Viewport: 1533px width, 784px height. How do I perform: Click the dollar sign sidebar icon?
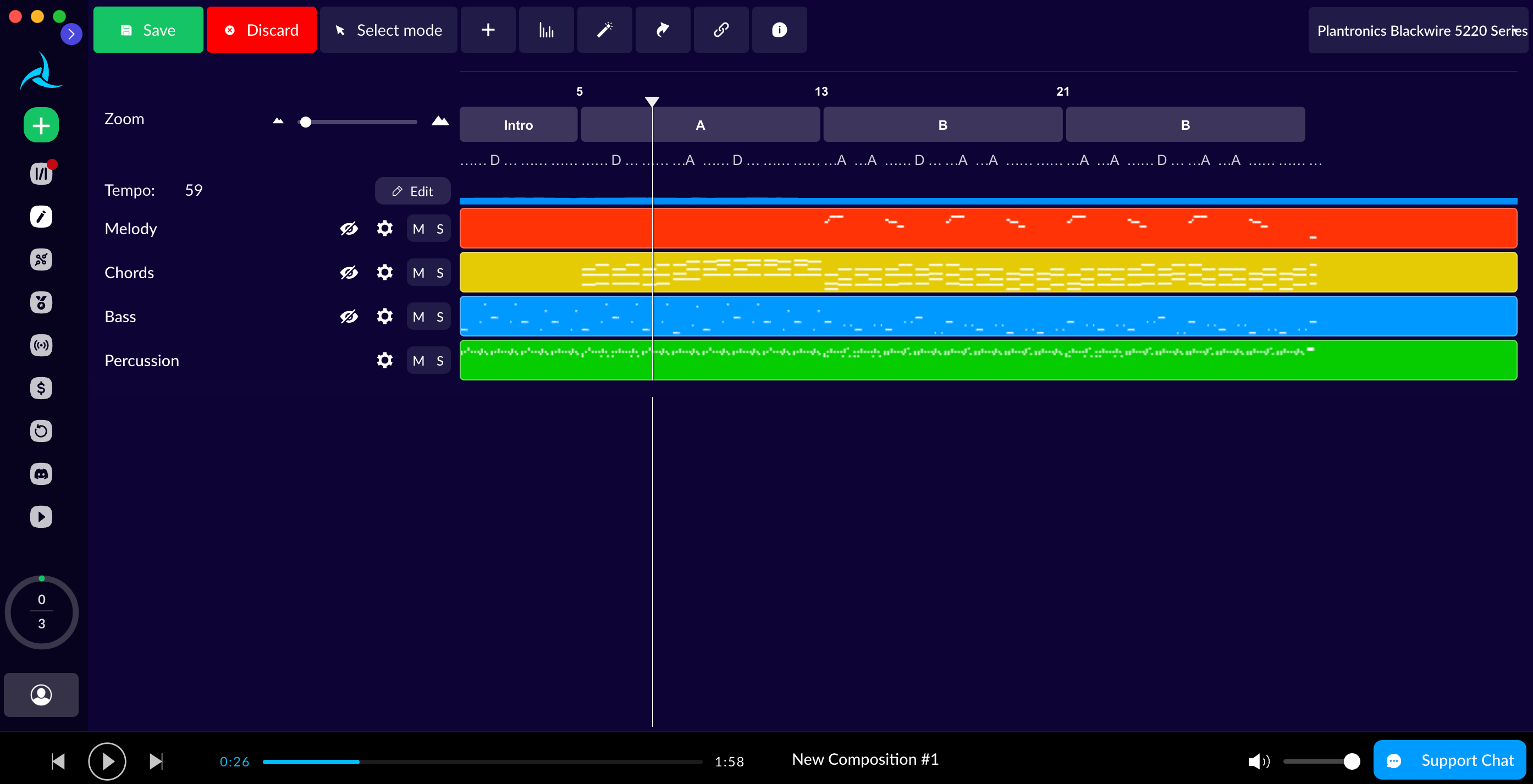41,389
